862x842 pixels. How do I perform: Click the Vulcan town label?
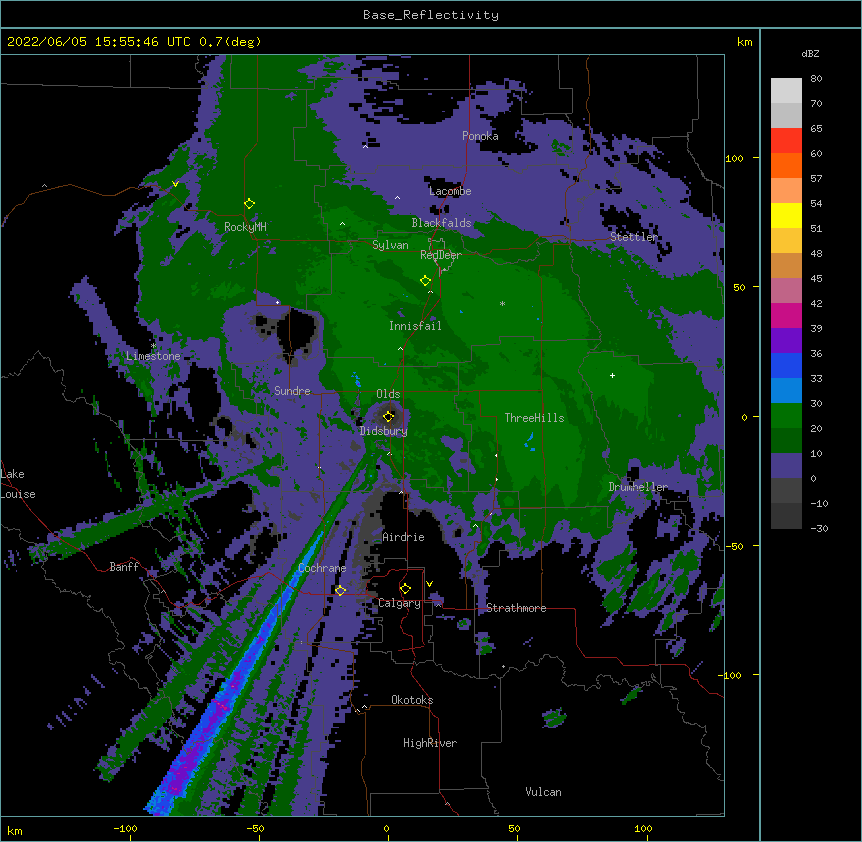(543, 792)
